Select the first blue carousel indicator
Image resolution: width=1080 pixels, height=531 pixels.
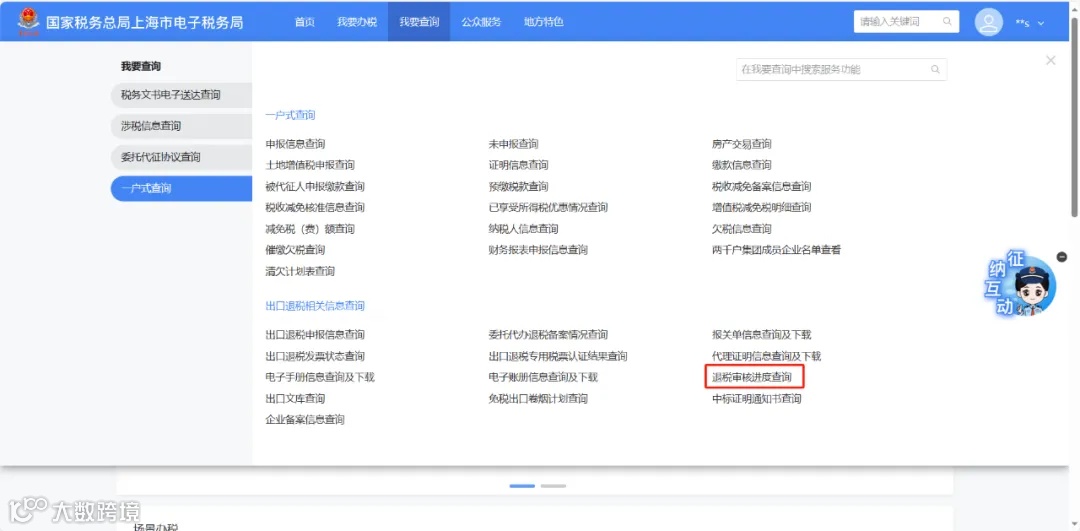coord(522,486)
